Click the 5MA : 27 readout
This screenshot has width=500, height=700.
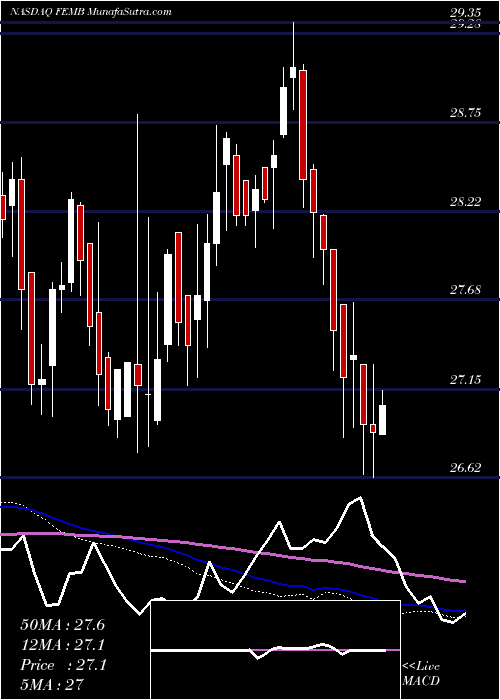pyautogui.click(x=53, y=685)
